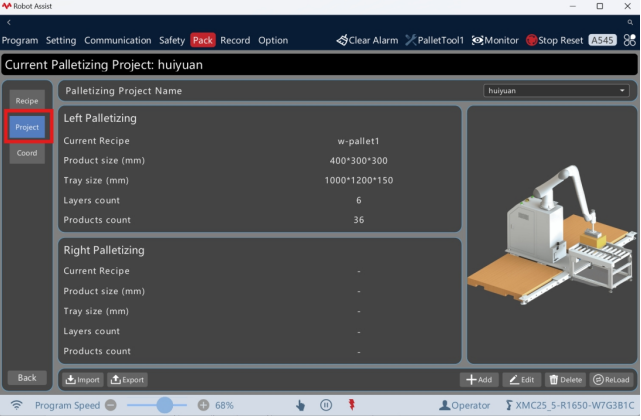Expand the huiyuan project name dropdown
This screenshot has height=420, width=641.
pos(556,90)
